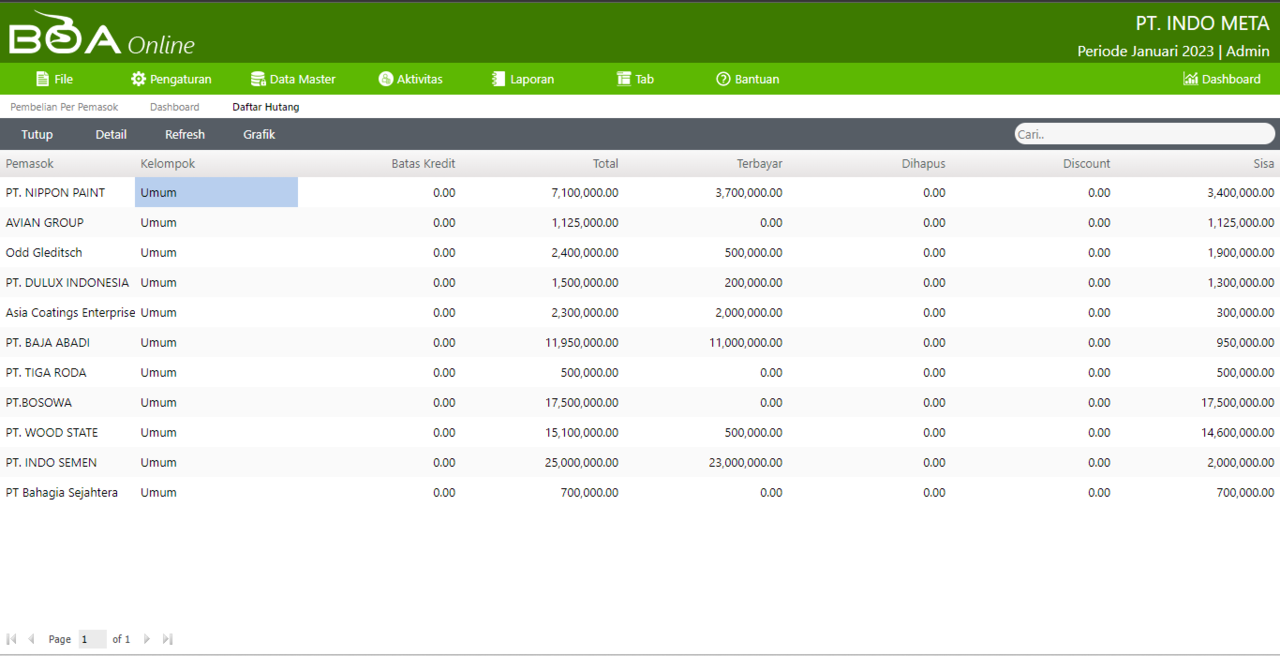The image size is (1280, 656).
Task: Click total value 7,100,000.00
Action: 585,192
